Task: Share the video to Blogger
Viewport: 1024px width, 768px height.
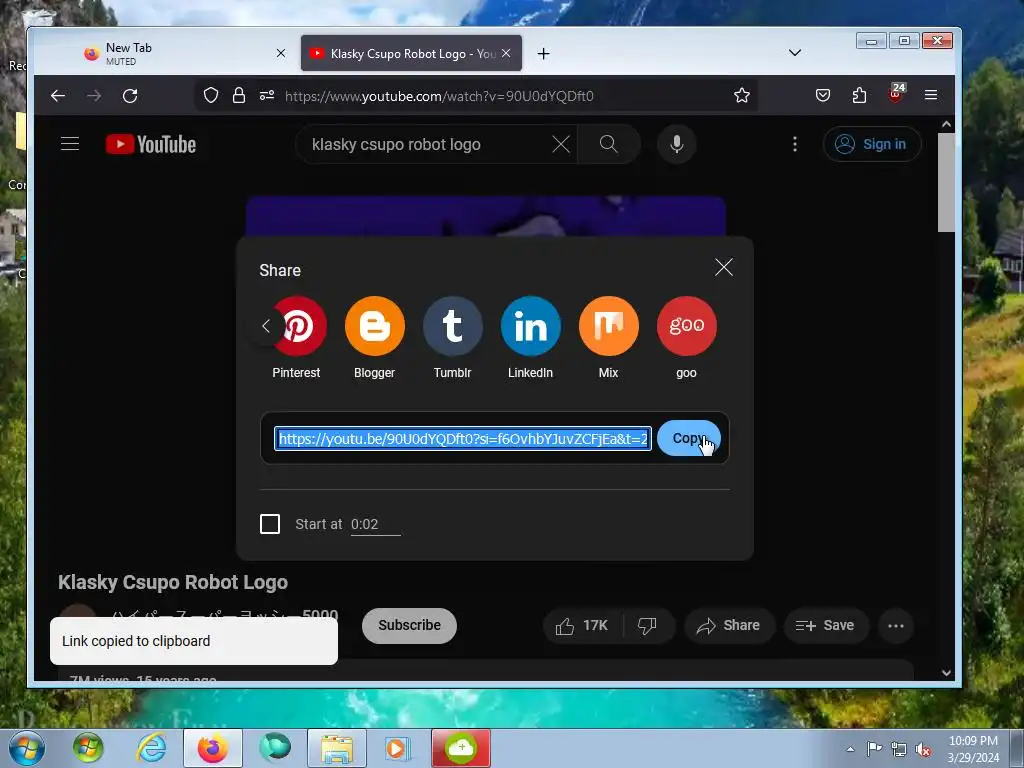Action: tap(375, 326)
